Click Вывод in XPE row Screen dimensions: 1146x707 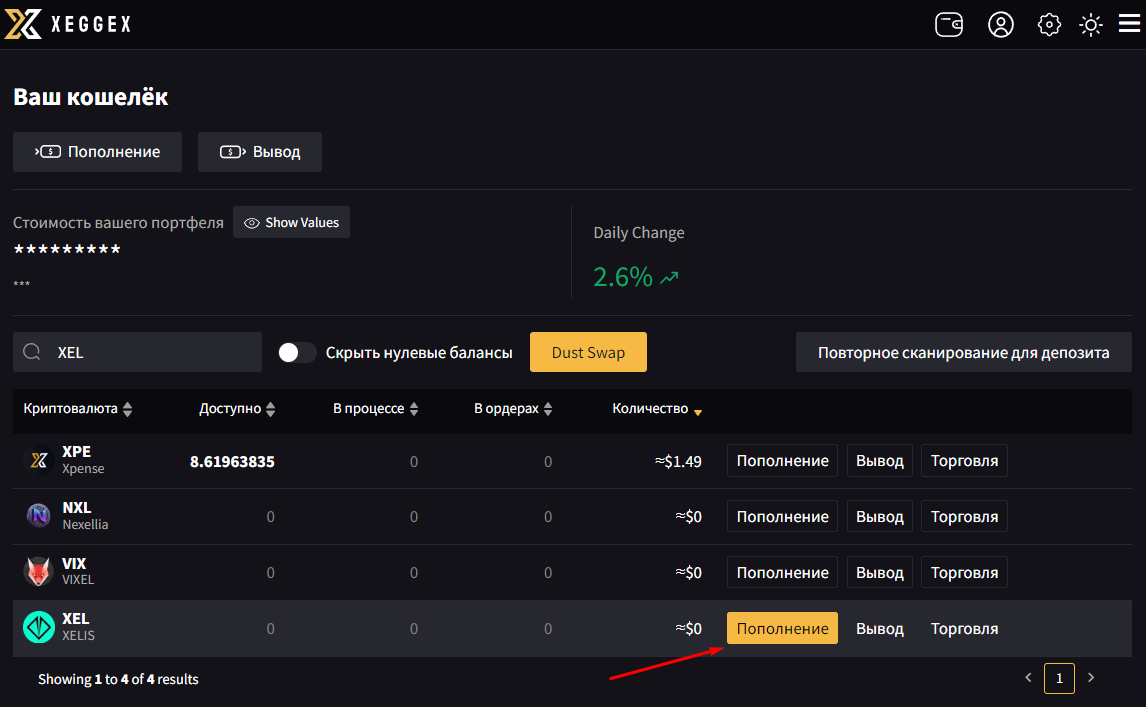click(x=880, y=461)
